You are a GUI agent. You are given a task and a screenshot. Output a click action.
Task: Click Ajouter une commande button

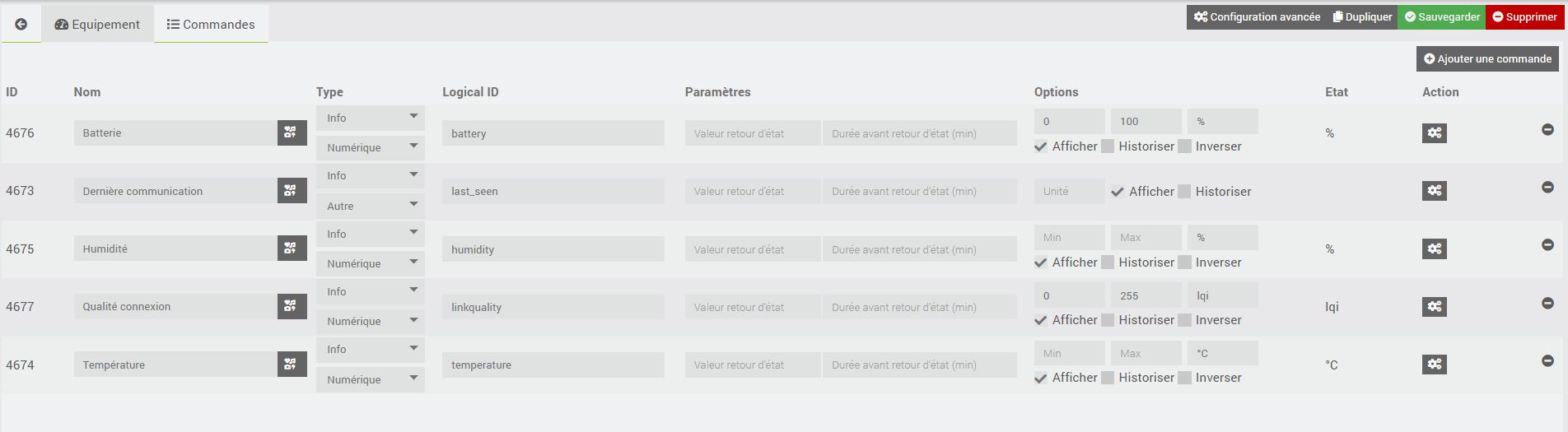[1487, 59]
